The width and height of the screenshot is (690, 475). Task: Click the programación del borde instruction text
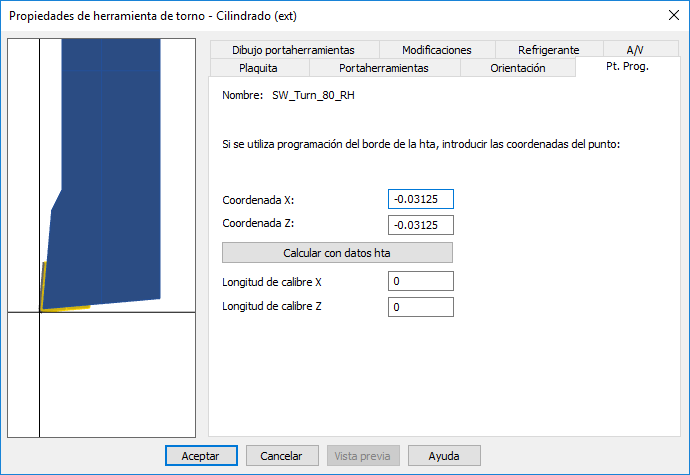[421, 144]
